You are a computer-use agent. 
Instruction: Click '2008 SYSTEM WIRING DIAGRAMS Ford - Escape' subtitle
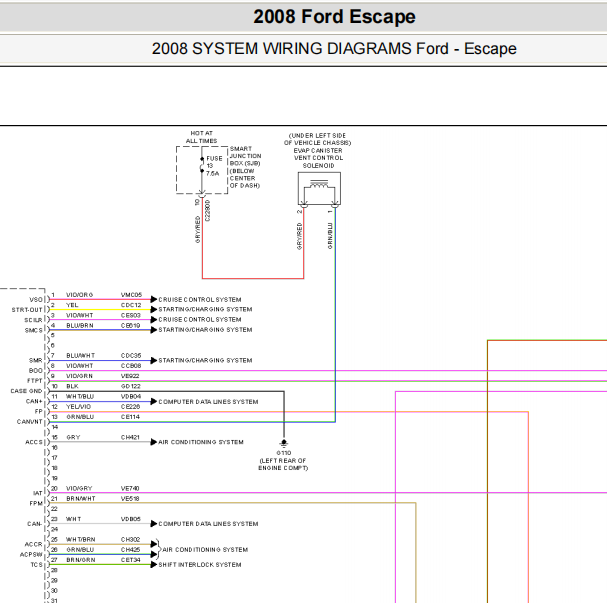[x=334, y=49]
